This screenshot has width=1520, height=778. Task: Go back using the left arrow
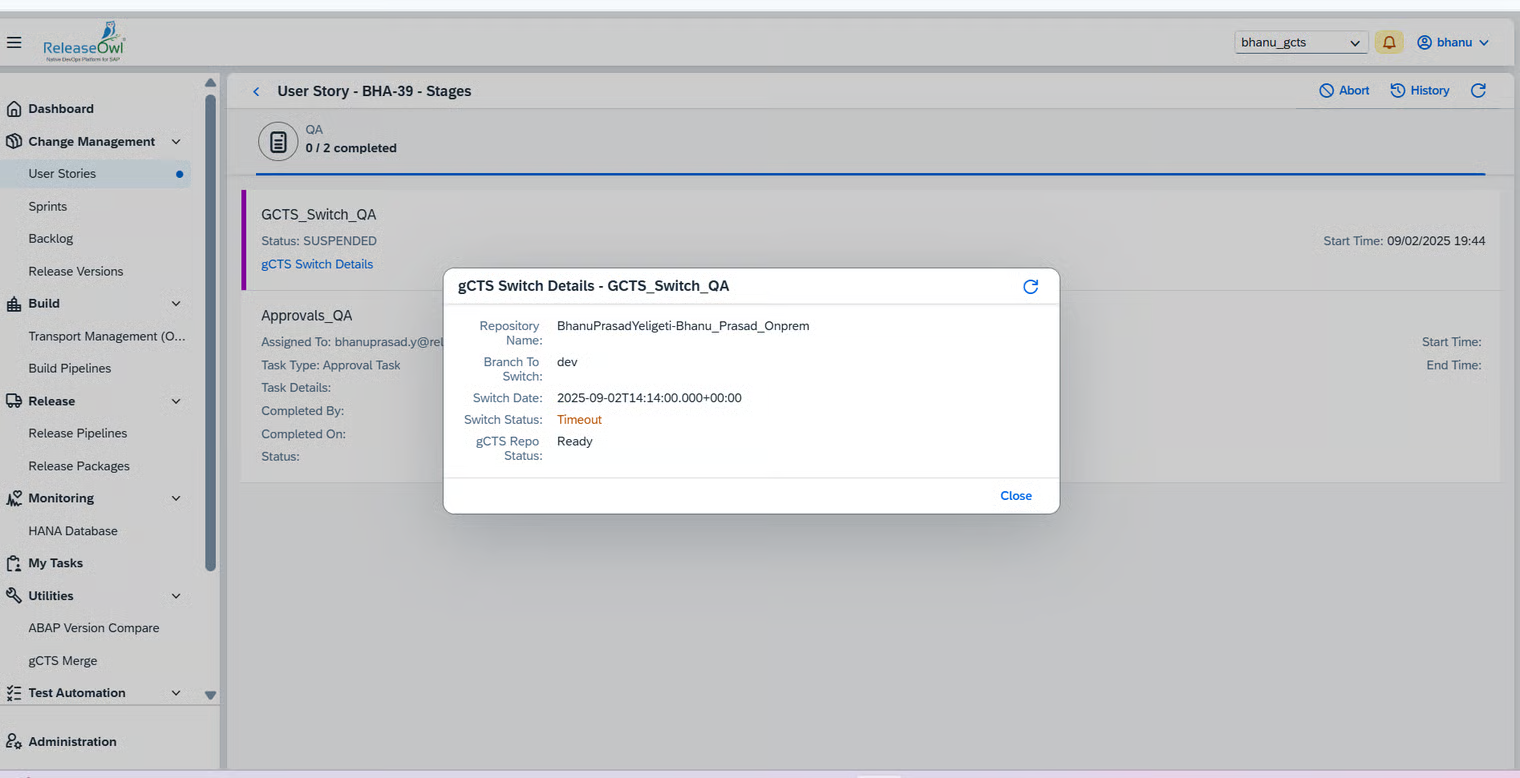[256, 91]
